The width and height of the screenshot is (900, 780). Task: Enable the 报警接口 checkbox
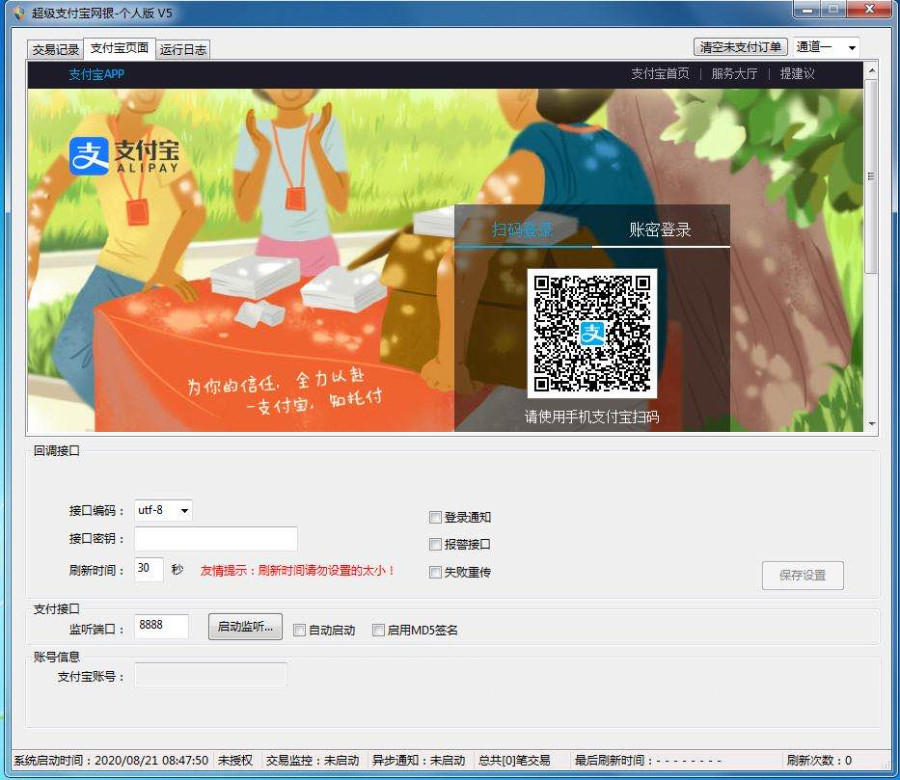point(435,544)
